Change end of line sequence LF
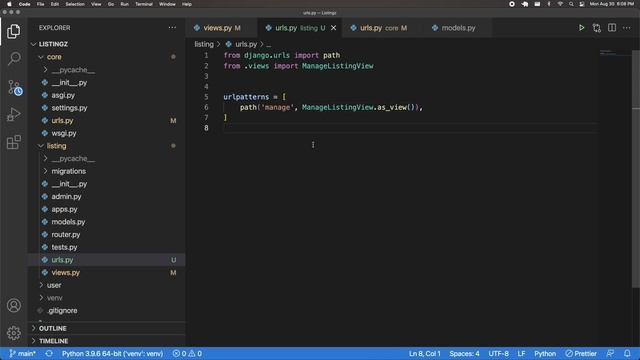Image resolution: width=640 pixels, height=360 pixels. click(x=521, y=353)
